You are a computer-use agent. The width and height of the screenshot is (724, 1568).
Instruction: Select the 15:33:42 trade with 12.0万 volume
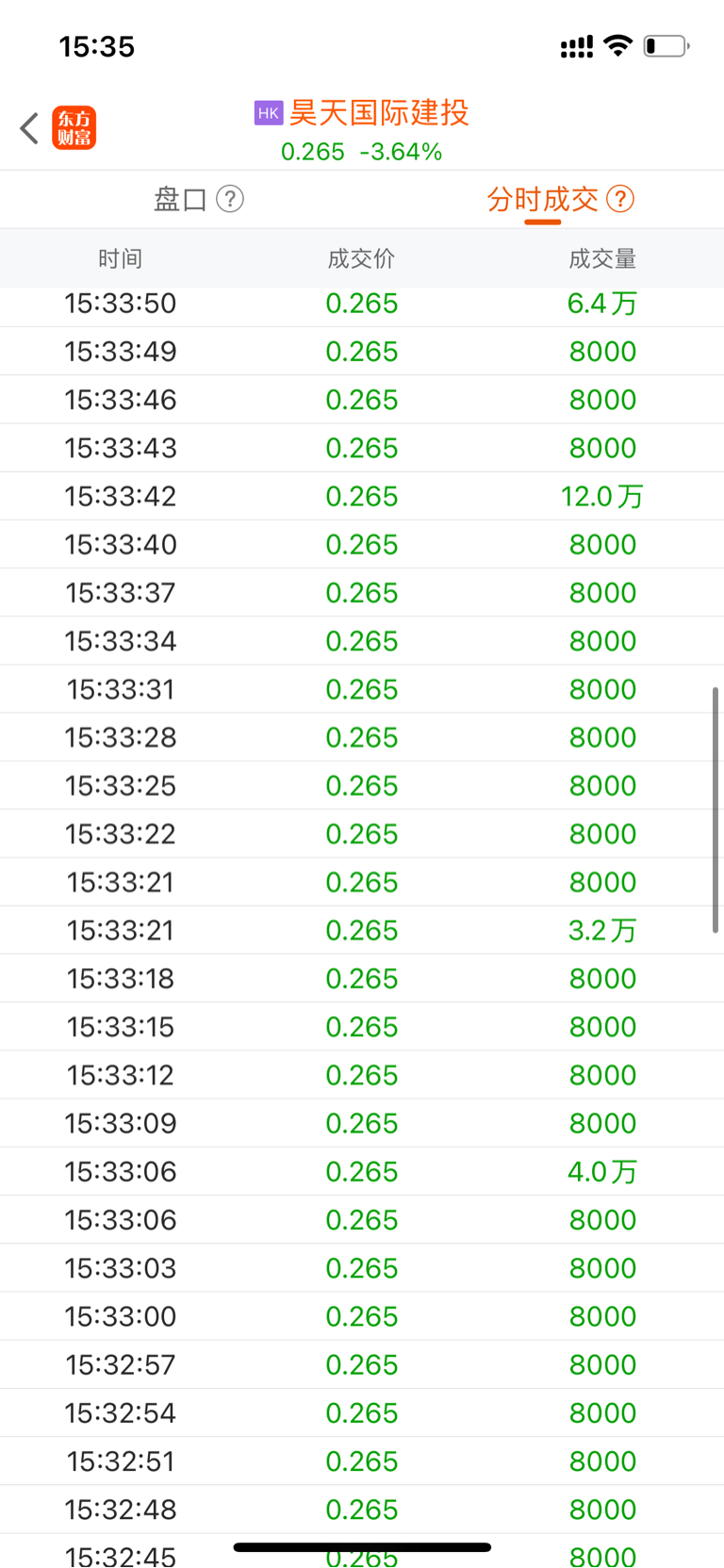click(362, 496)
